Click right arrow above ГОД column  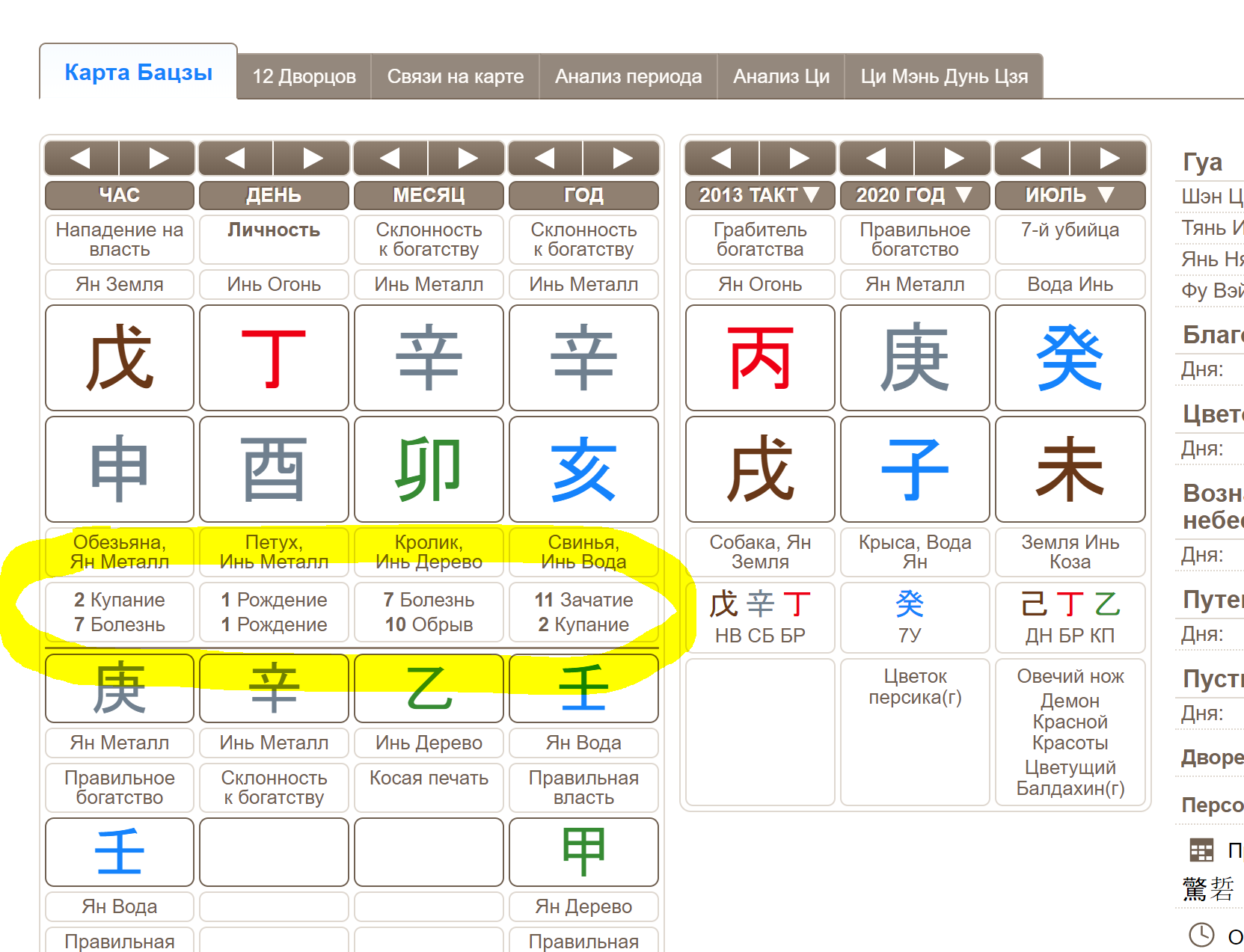click(x=622, y=158)
